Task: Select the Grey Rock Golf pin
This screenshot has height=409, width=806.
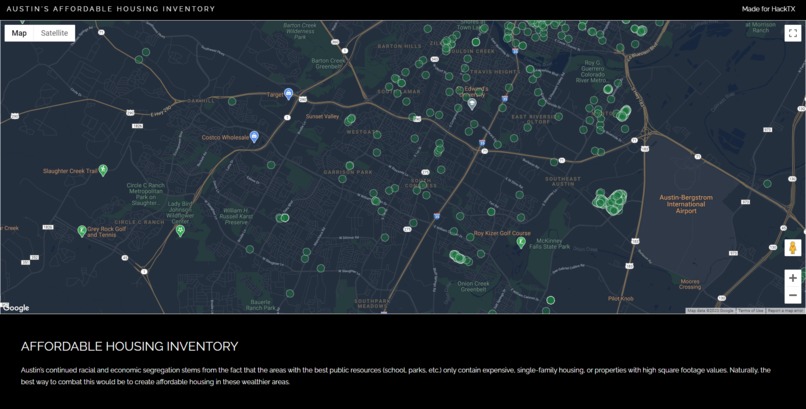Action: (81, 231)
